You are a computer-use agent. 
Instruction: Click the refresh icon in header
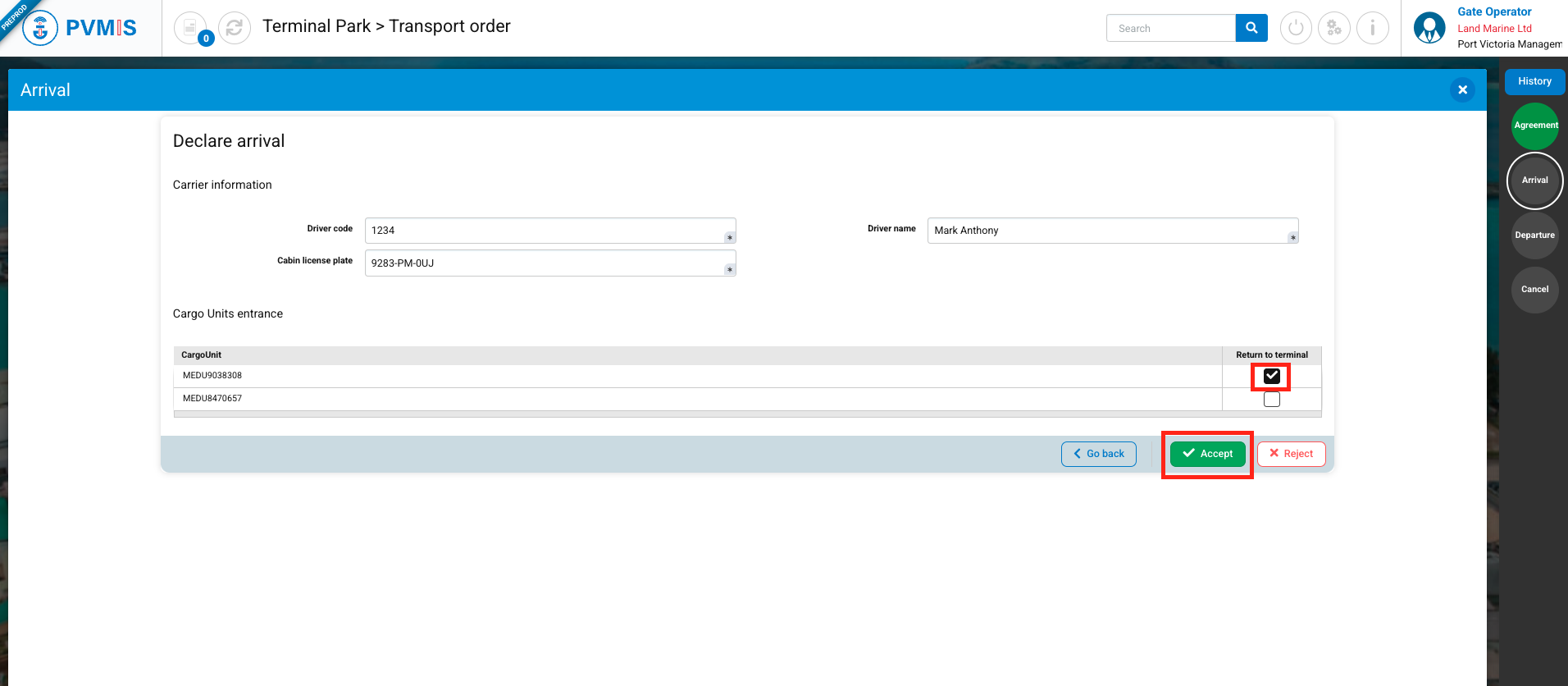point(235,28)
